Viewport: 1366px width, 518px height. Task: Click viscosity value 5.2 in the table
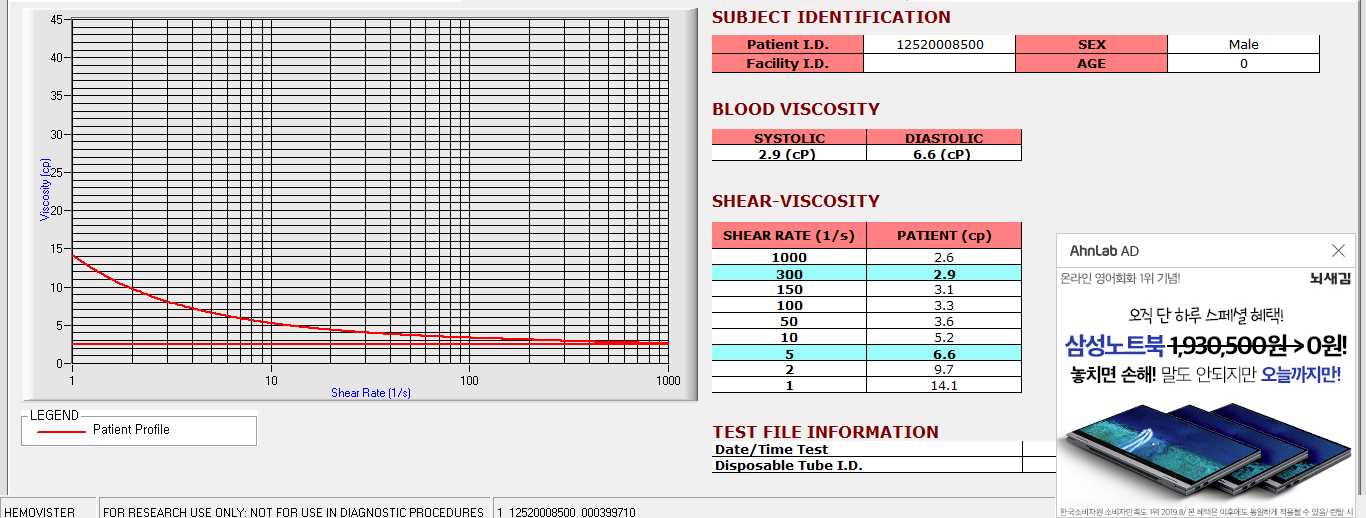pos(944,337)
